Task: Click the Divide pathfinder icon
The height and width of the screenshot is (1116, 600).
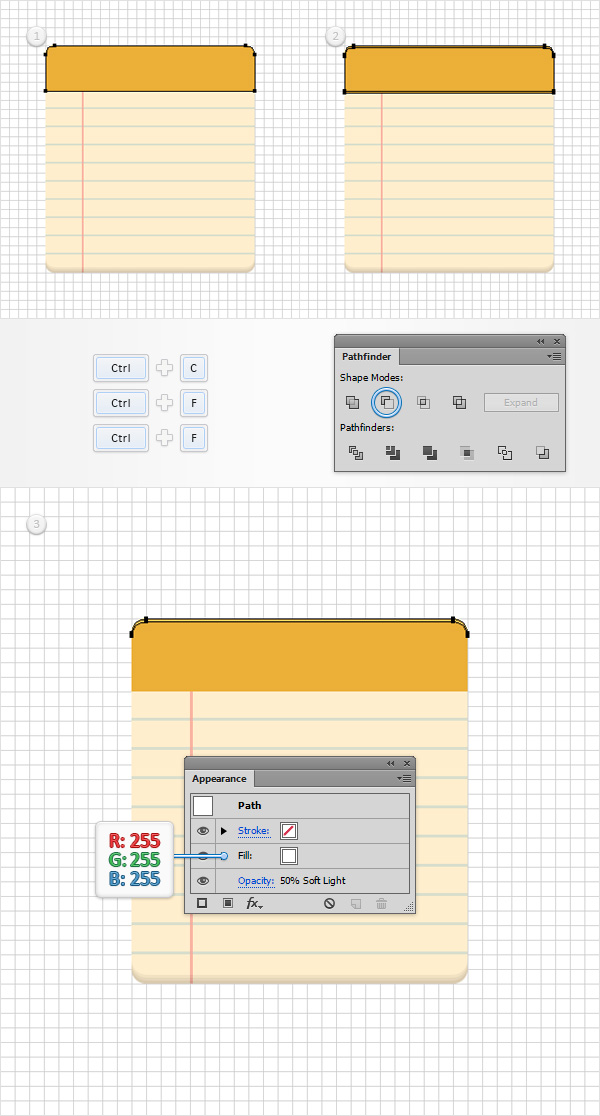Action: point(356,452)
